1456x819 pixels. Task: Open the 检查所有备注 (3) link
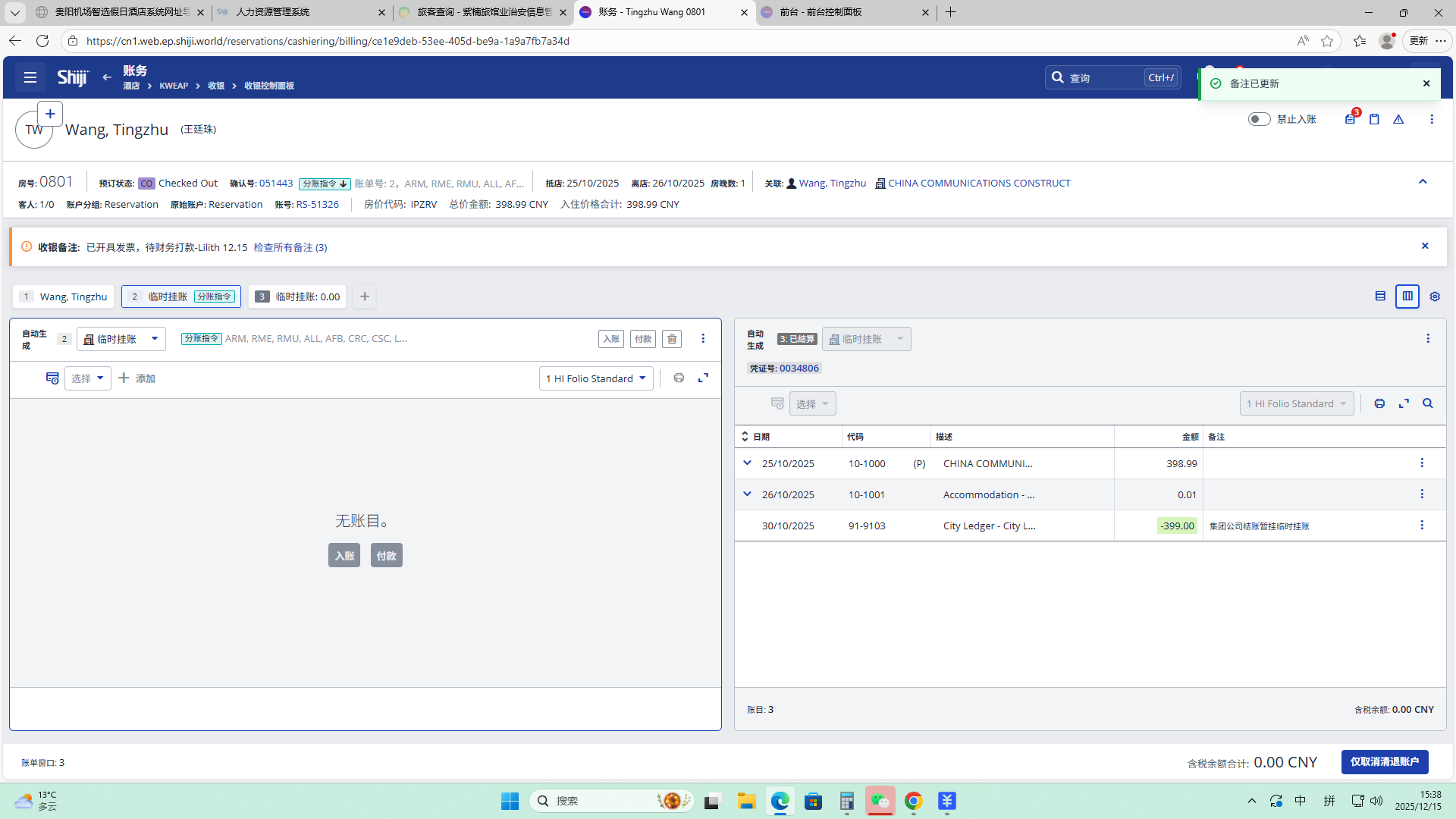tap(290, 247)
